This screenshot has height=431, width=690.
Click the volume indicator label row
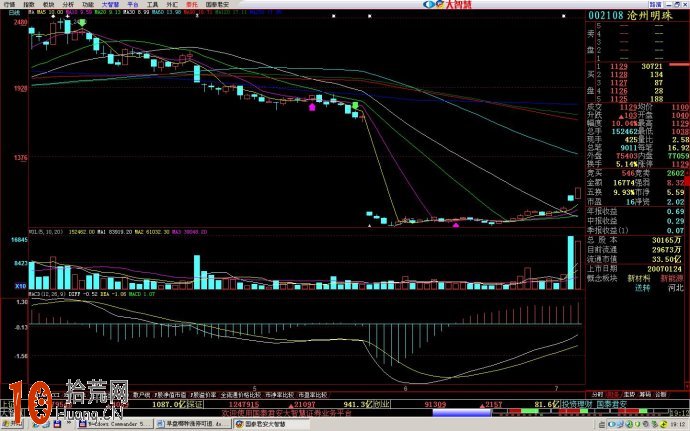[x=118, y=232]
